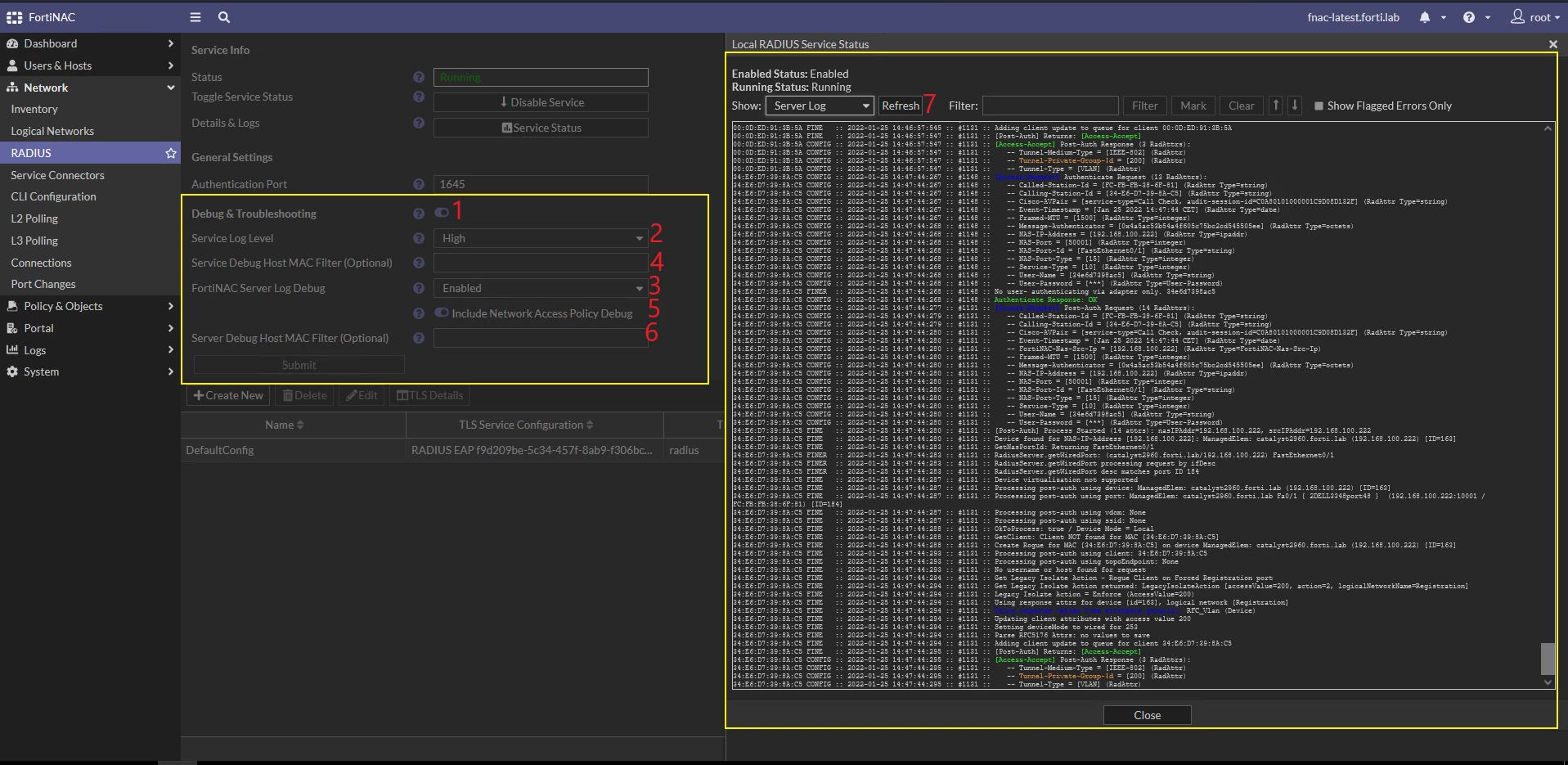Click the log Filter text field

(1050, 106)
